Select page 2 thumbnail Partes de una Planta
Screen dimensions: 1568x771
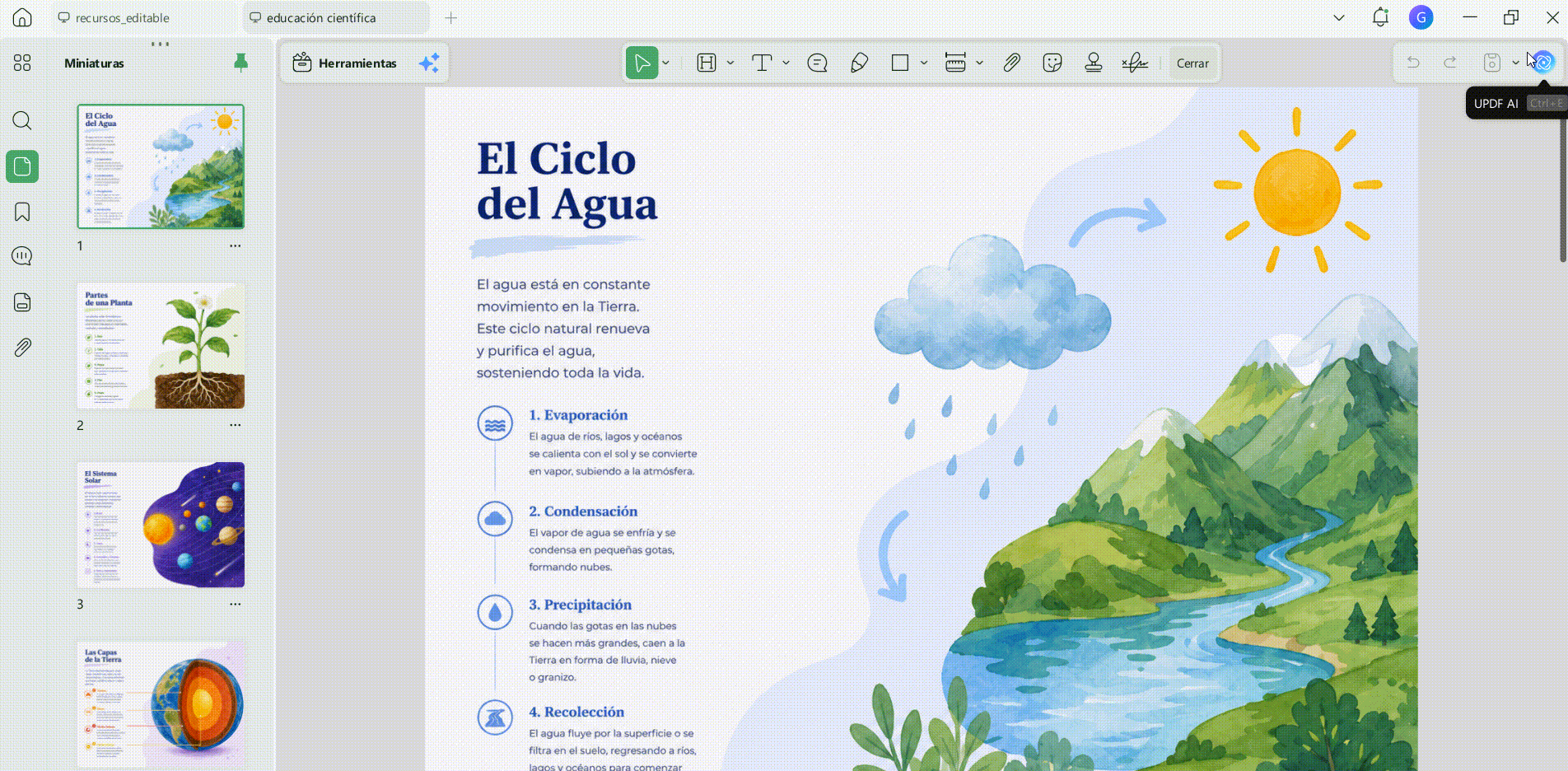pos(161,346)
